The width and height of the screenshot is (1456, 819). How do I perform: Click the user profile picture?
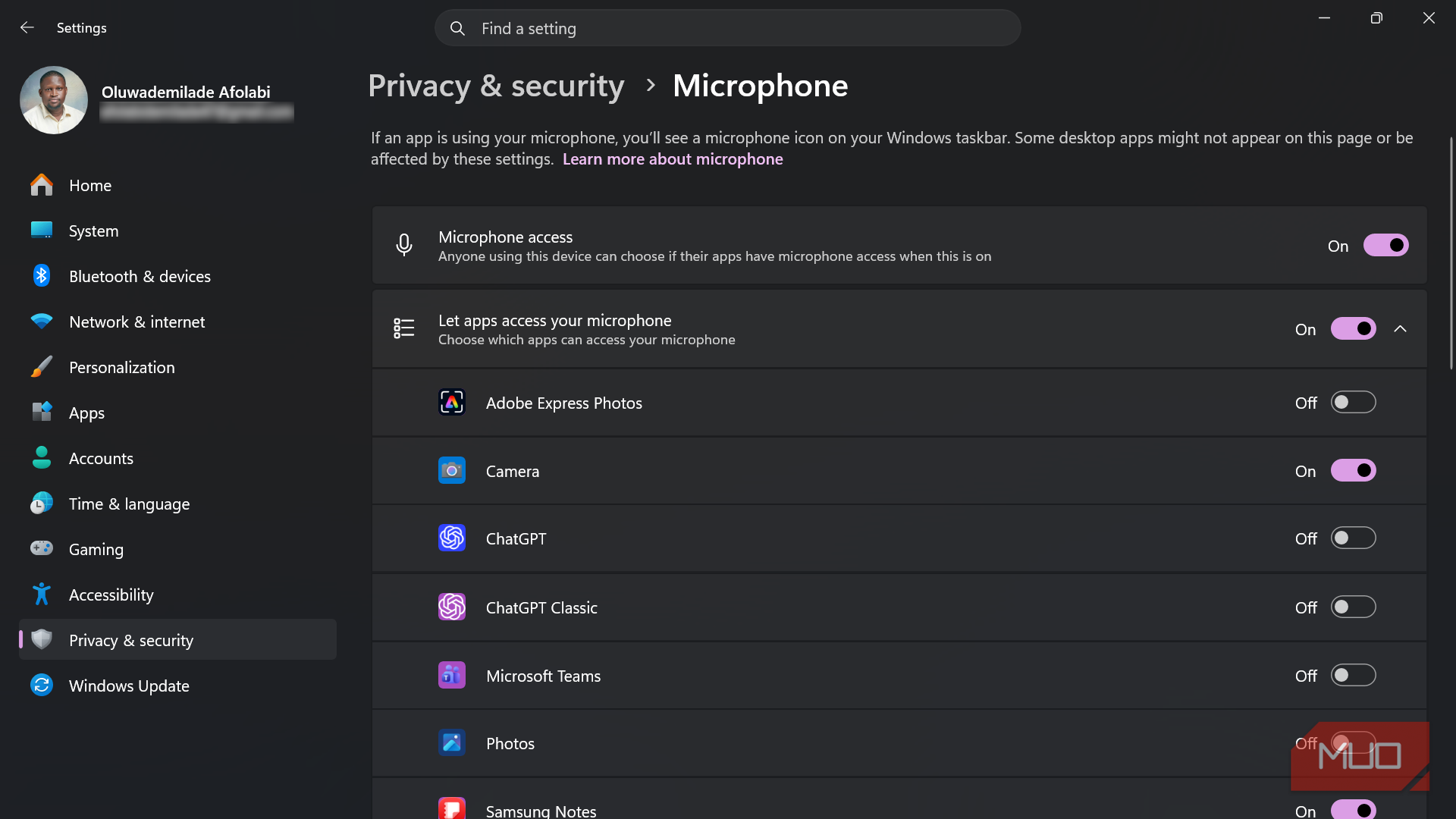(54, 100)
